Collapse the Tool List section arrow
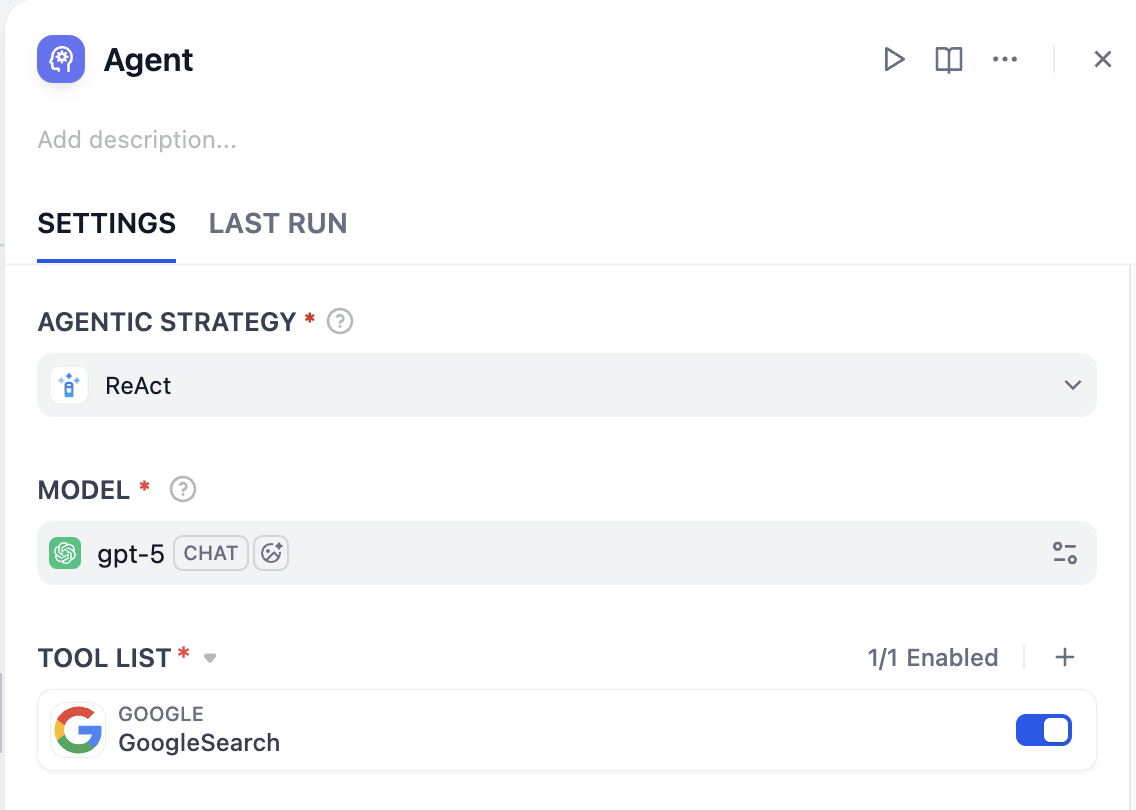 tap(210, 658)
